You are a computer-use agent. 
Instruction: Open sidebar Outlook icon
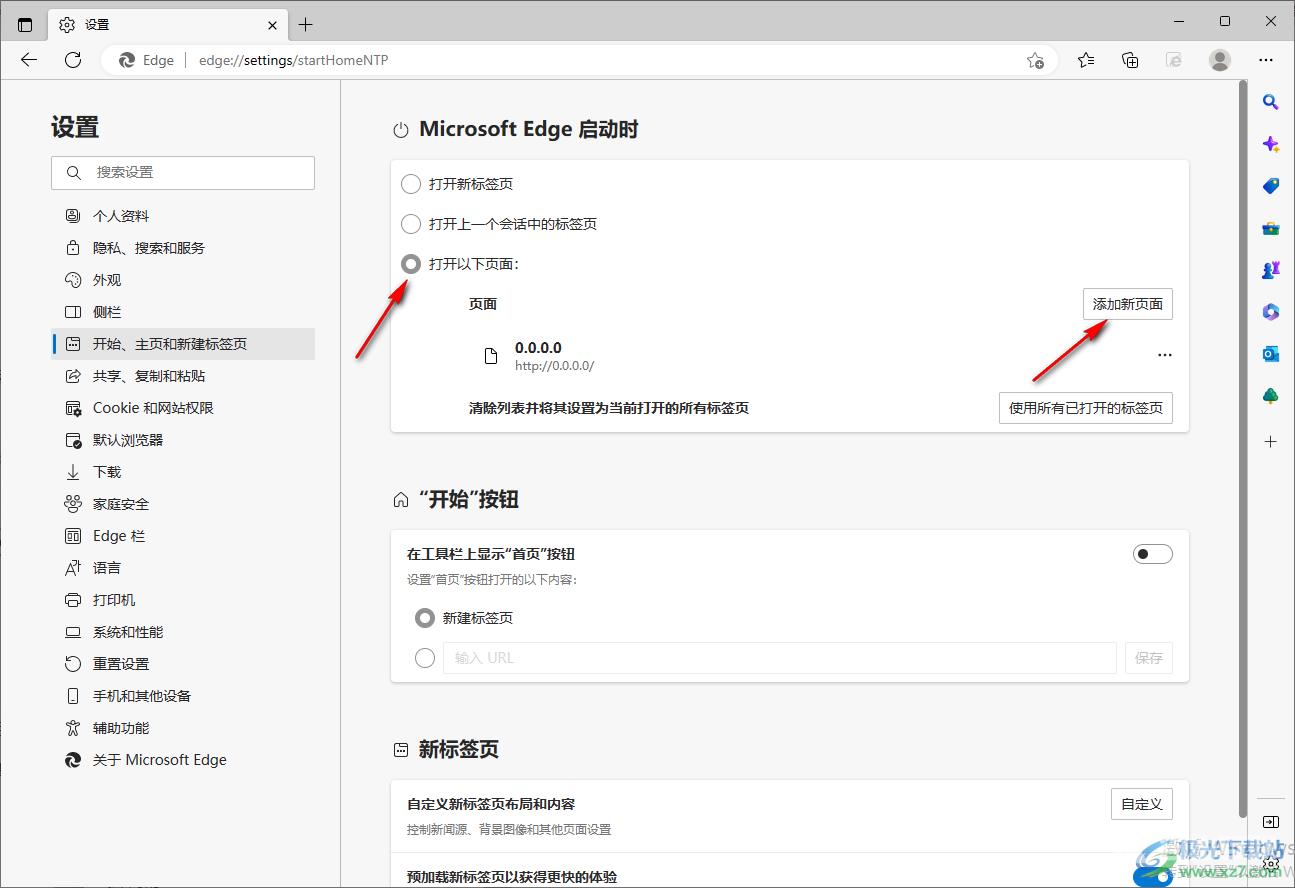1270,354
